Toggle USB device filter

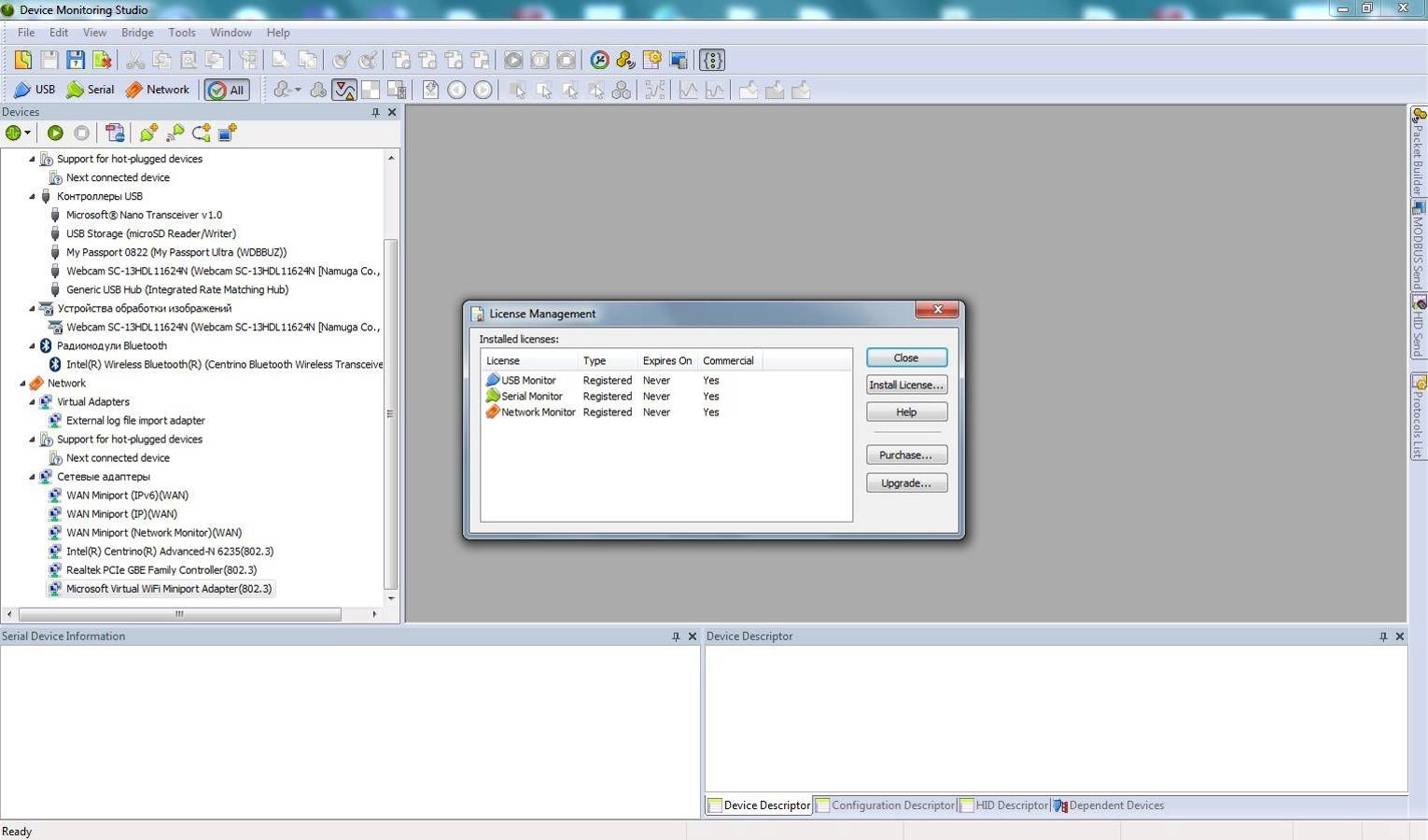tap(35, 90)
